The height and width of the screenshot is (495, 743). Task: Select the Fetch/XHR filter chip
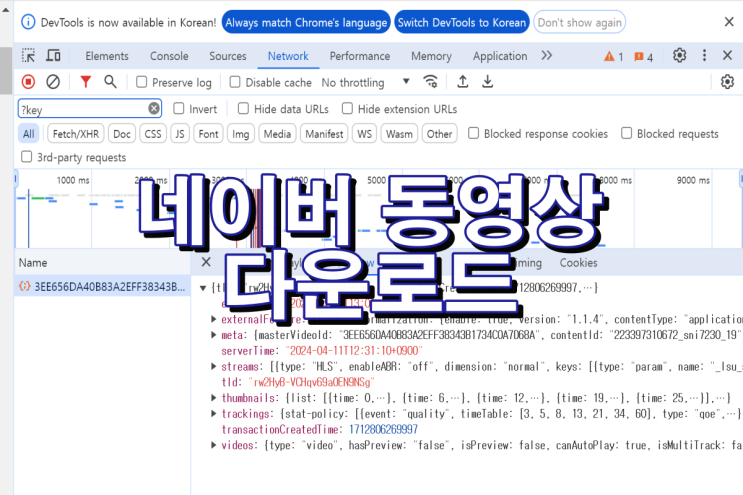pyautogui.click(x=75, y=134)
